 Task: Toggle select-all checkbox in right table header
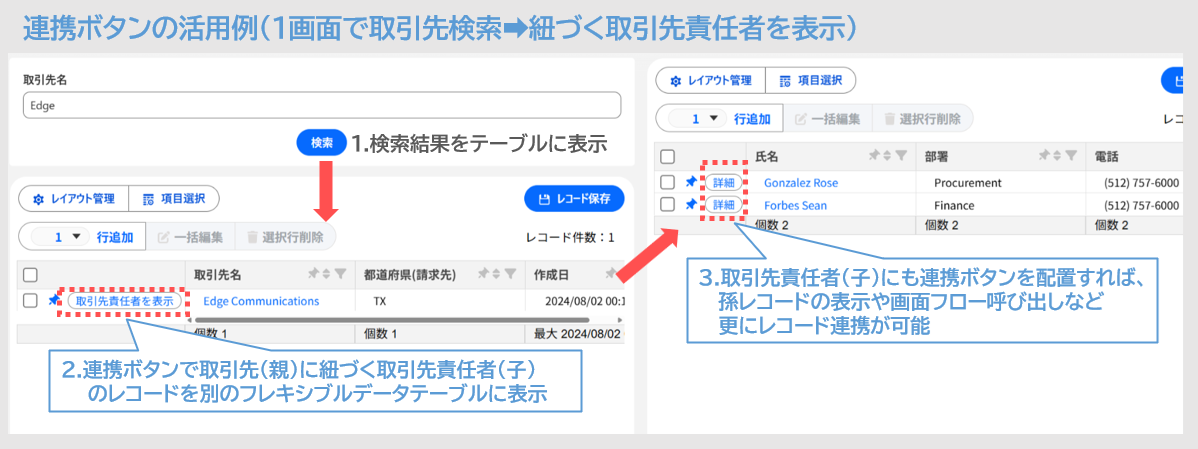click(x=667, y=157)
